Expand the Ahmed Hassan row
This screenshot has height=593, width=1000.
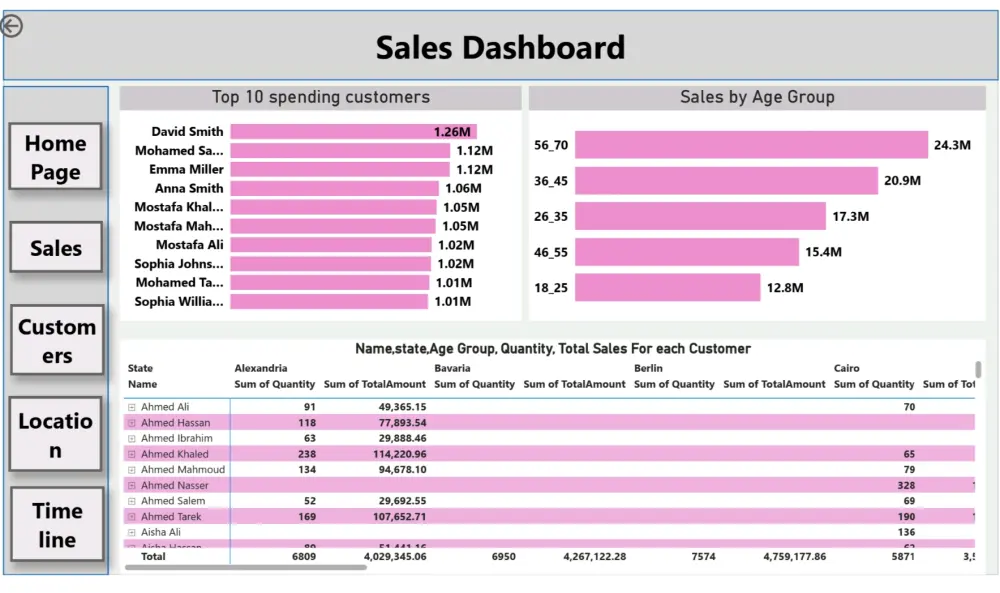coord(131,423)
